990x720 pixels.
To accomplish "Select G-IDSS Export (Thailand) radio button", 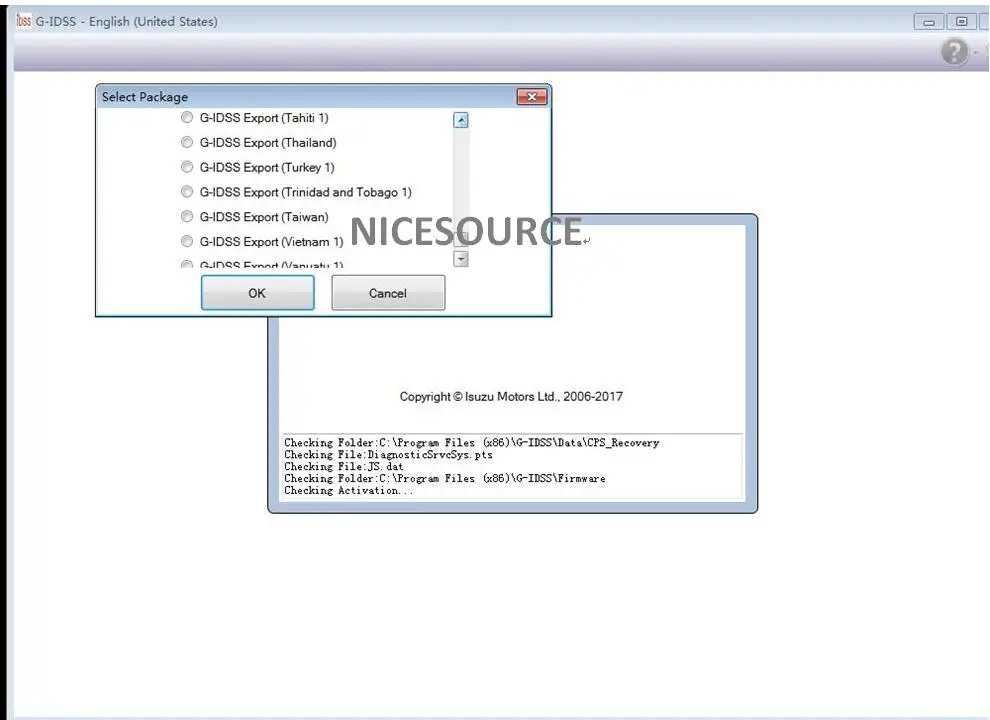I will tap(187, 142).
